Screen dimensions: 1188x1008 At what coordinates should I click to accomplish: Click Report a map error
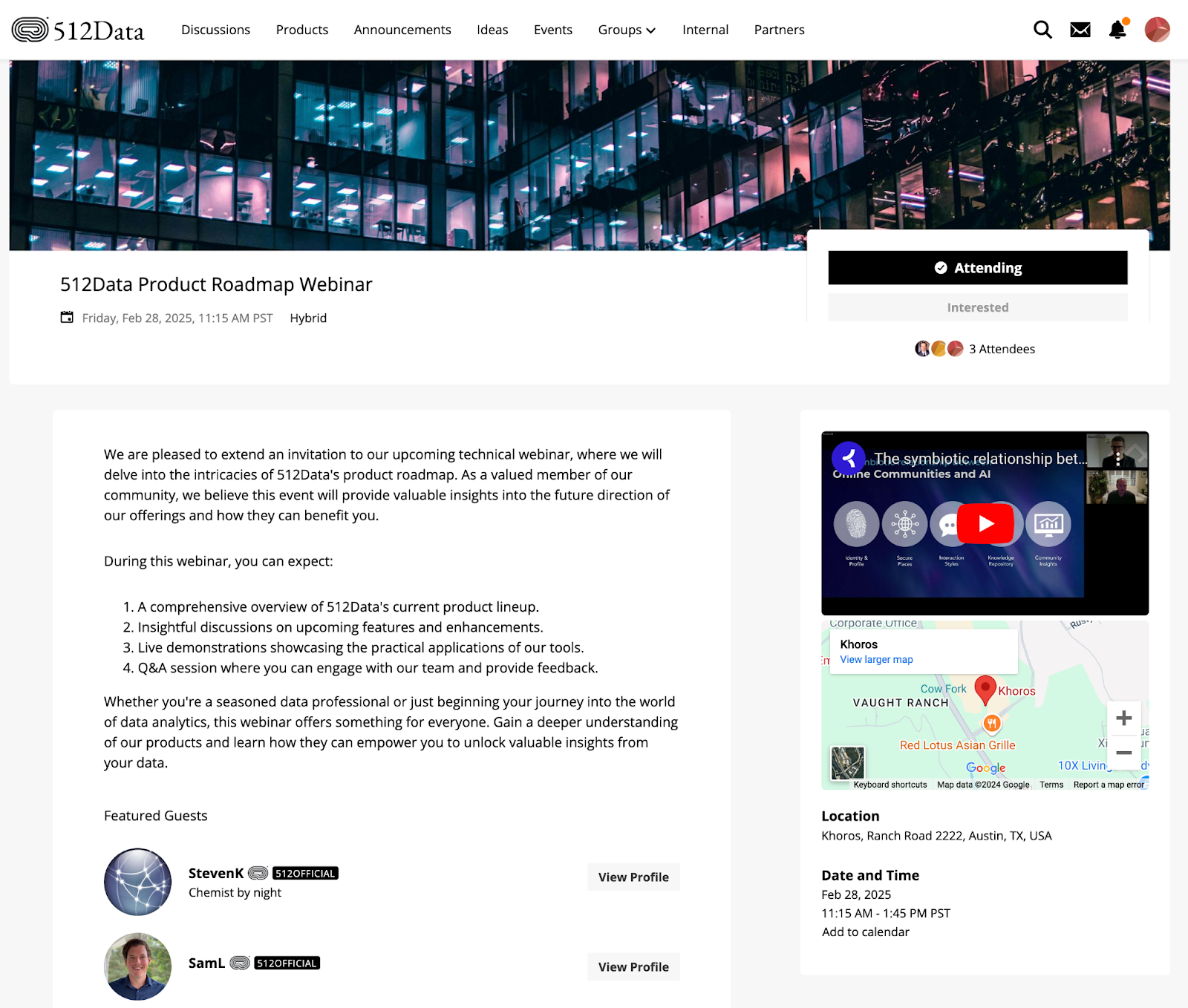[x=1109, y=785]
